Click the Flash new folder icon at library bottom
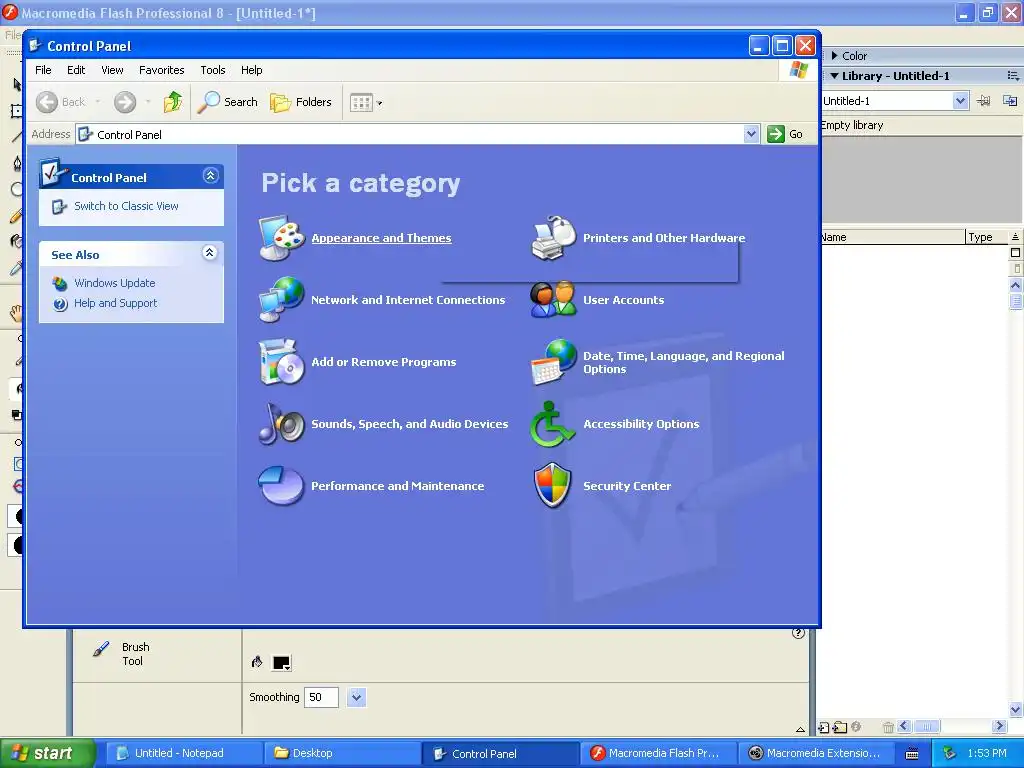This screenshot has width=1024, height=768. tap(840, 727)
